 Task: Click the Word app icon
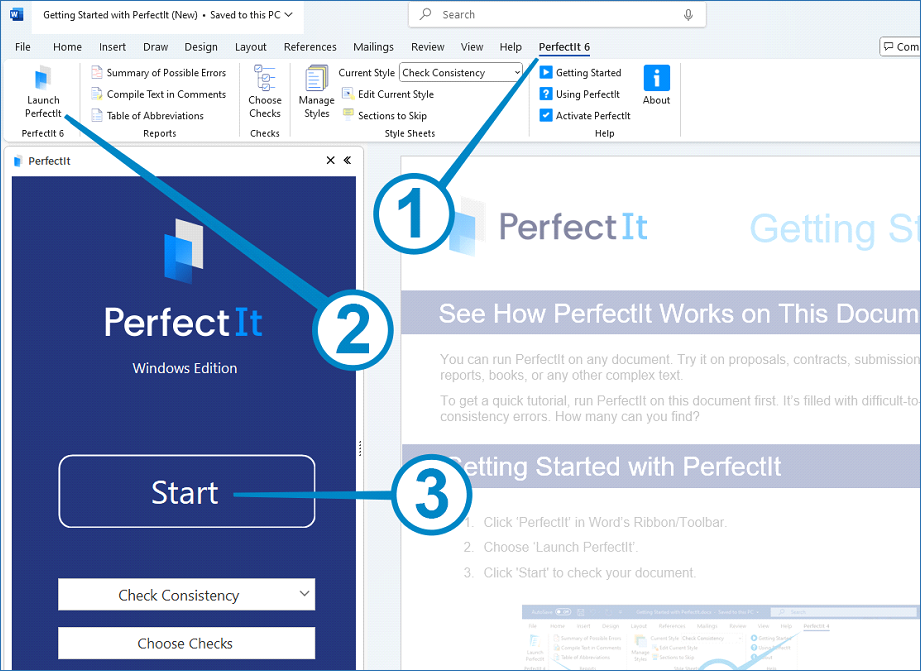pyautogui.click(x=16, y=14)
